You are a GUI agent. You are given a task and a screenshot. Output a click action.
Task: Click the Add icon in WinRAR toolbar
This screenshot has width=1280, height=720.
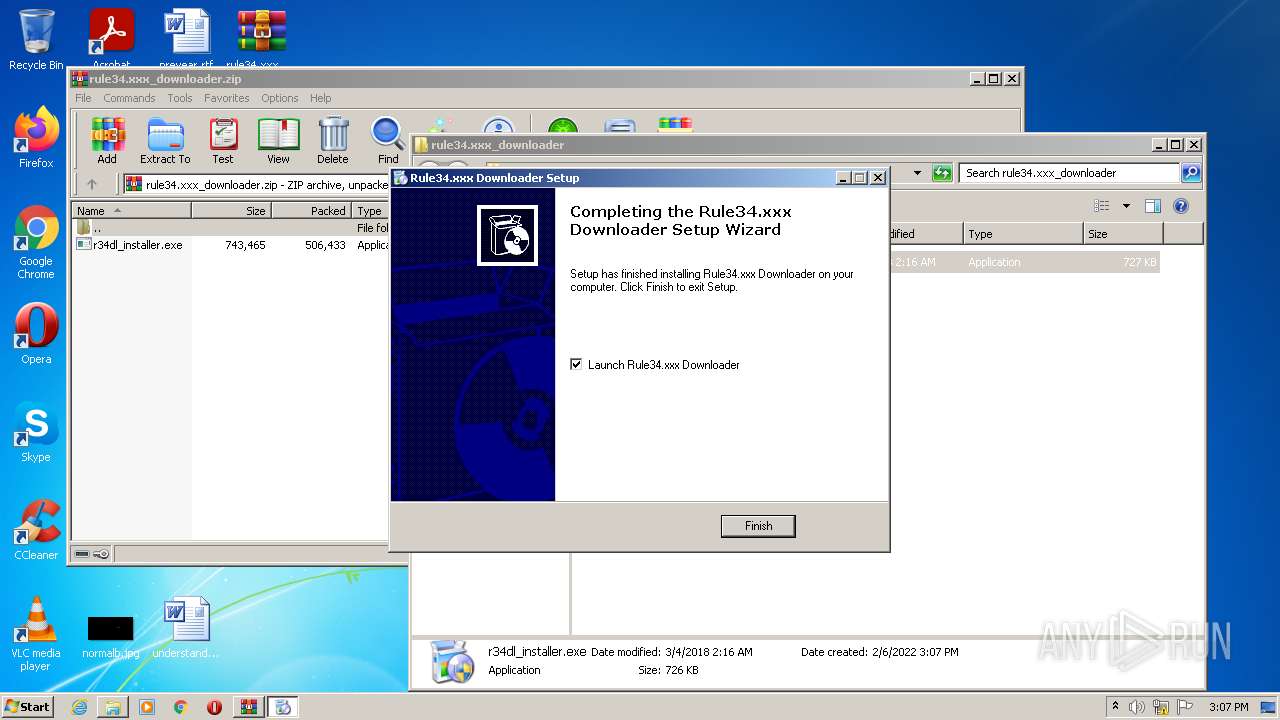click(x=107, y=141)
